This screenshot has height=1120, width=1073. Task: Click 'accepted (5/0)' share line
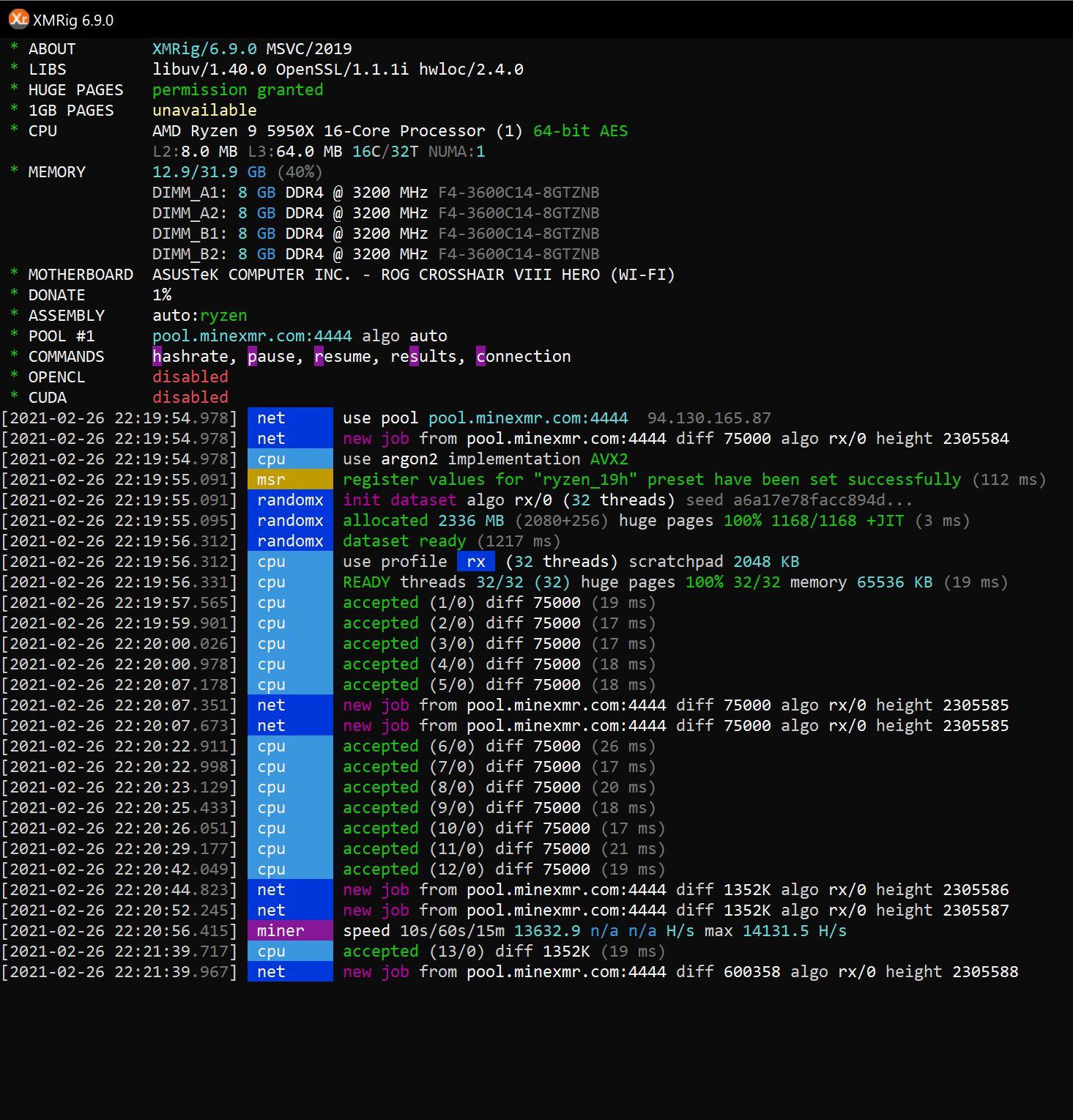499,684
